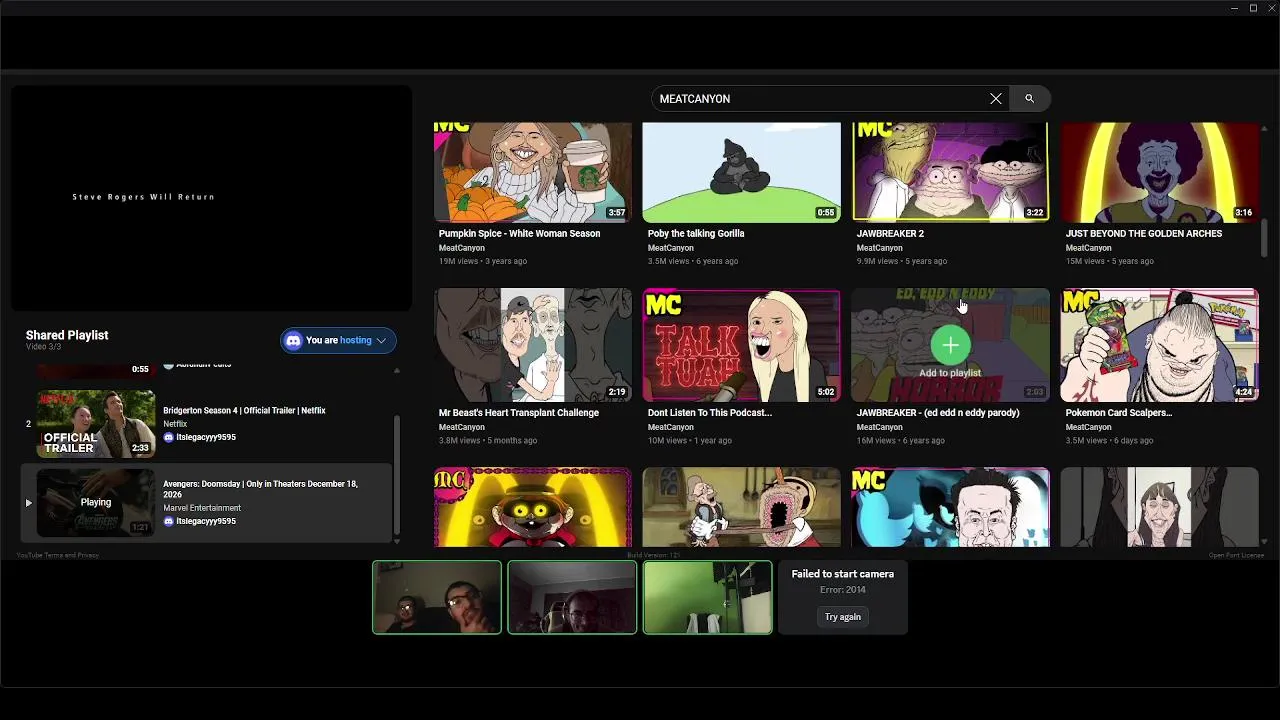Open the YouTube Terms and Privacy link
Image resolution: width=1280 pixels, height=720 pixels.
coord(57,555)
